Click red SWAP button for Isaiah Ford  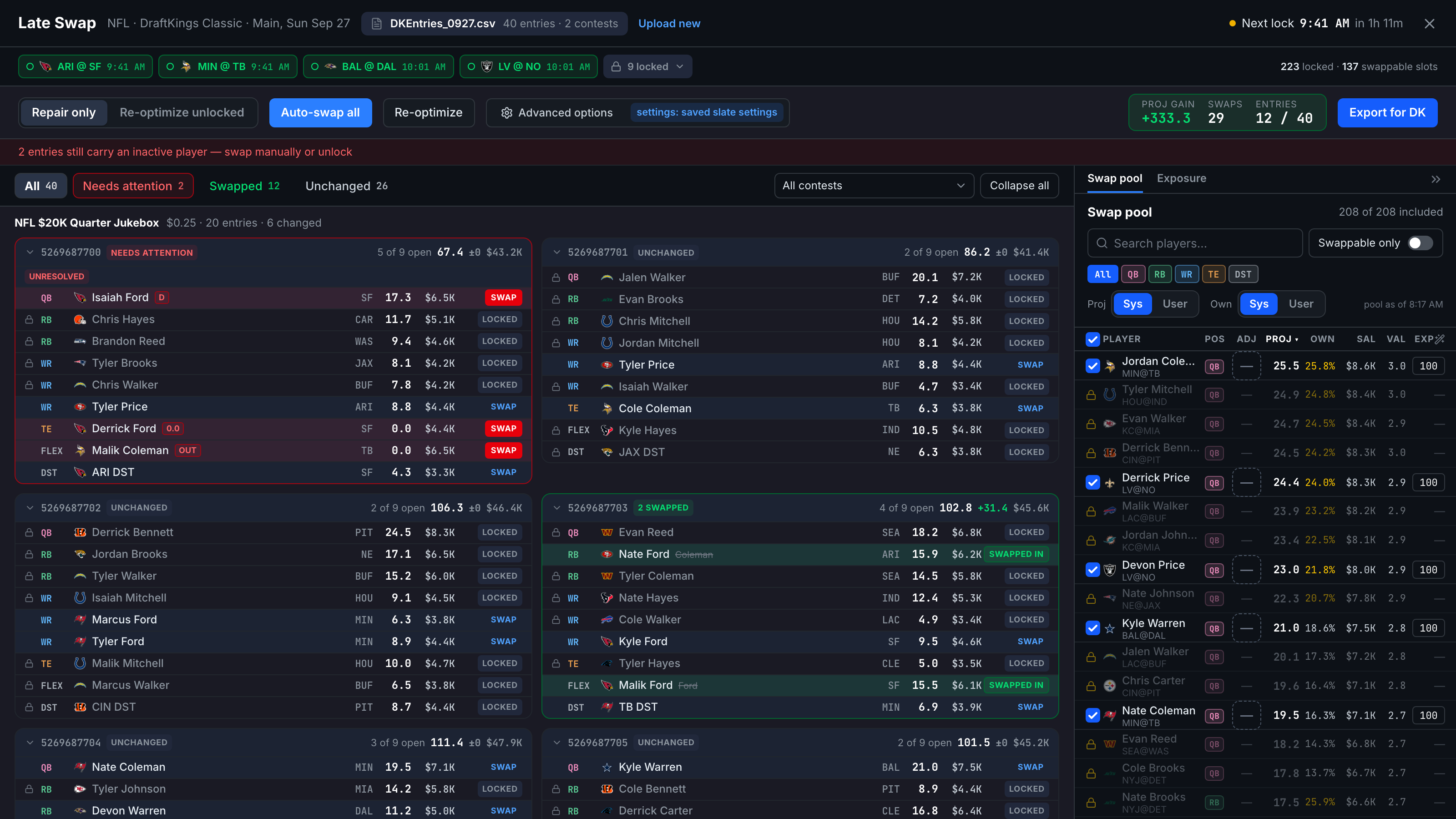tap(503, 298)
